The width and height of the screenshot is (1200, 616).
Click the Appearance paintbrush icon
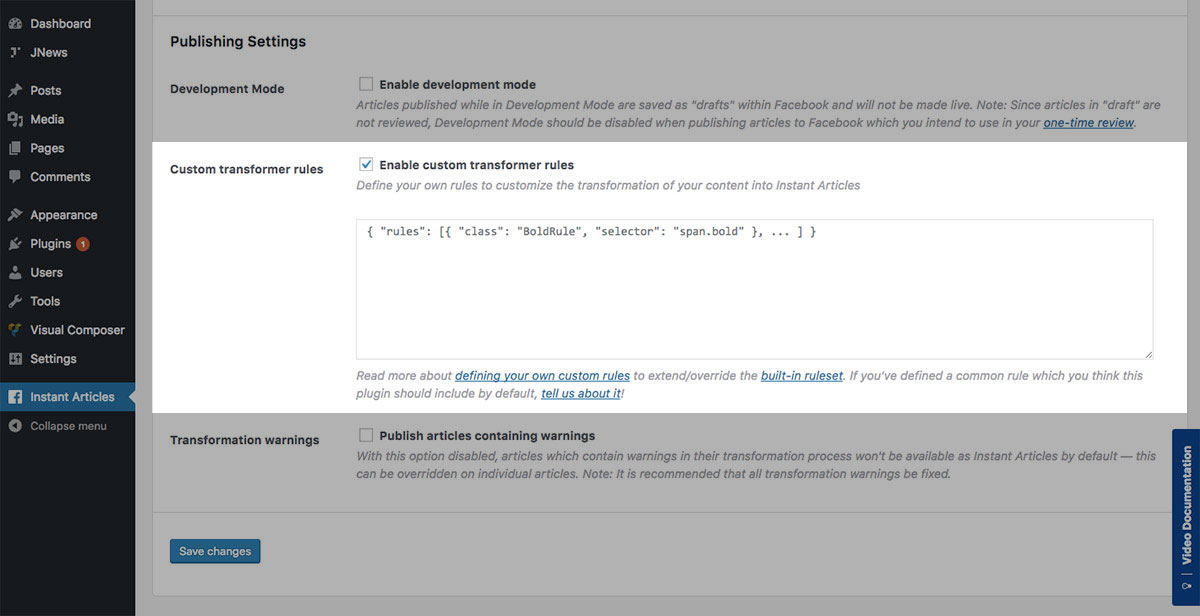(x=15, y=215)
